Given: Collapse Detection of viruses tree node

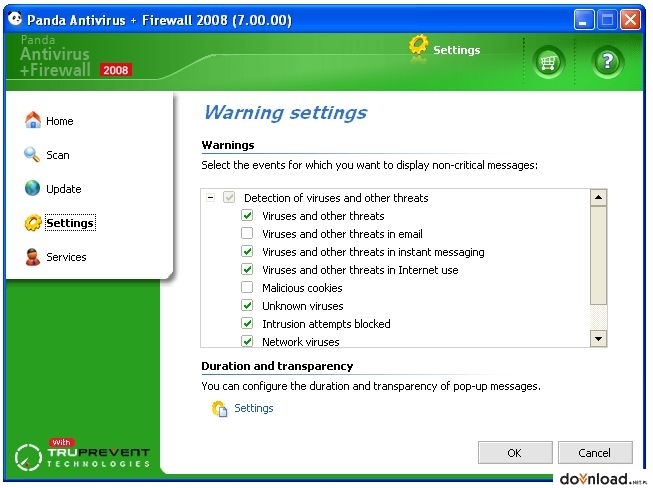Looking at the screenshot, I should (211, 197).
